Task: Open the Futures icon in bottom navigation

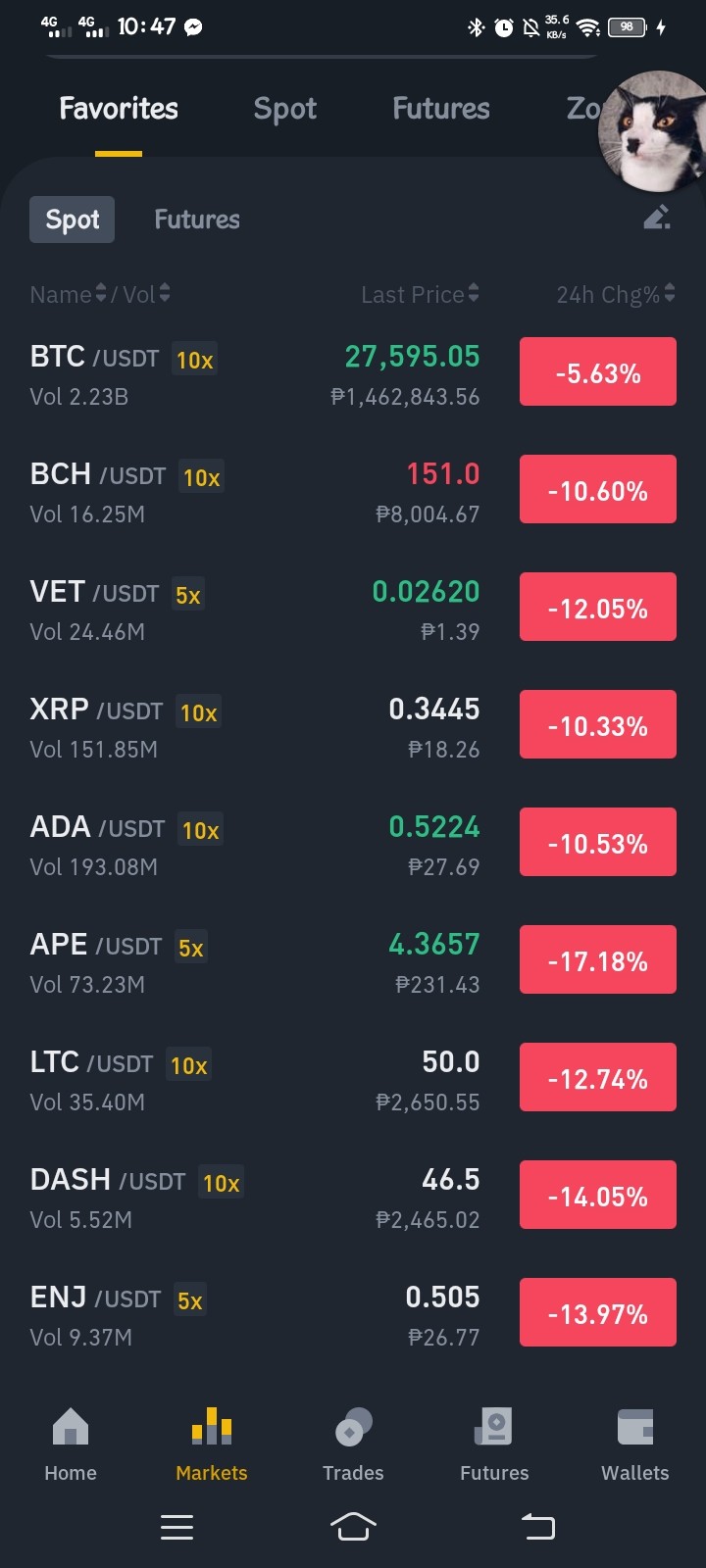Action: pos(494,1427)
